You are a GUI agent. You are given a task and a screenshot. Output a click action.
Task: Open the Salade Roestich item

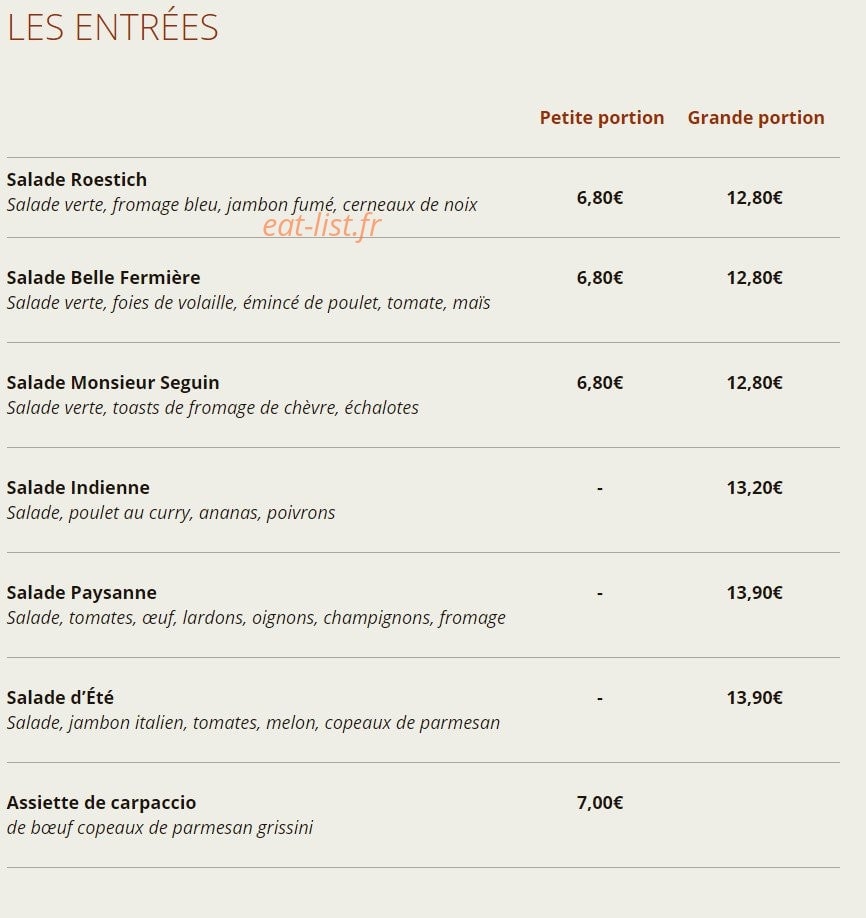77,179
